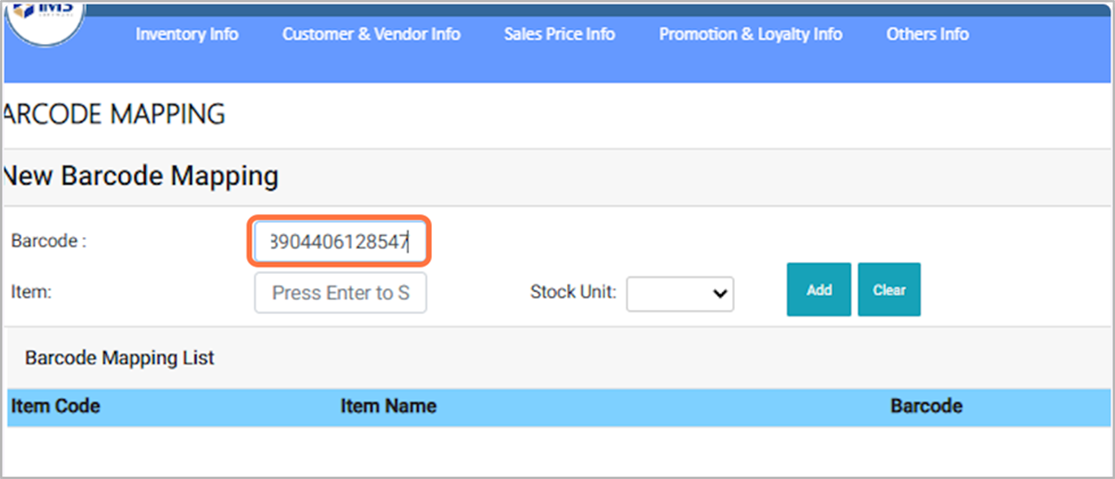The image size is (1115, 479).
Task: Click the Item Code column header
Action: click(56, 406)
